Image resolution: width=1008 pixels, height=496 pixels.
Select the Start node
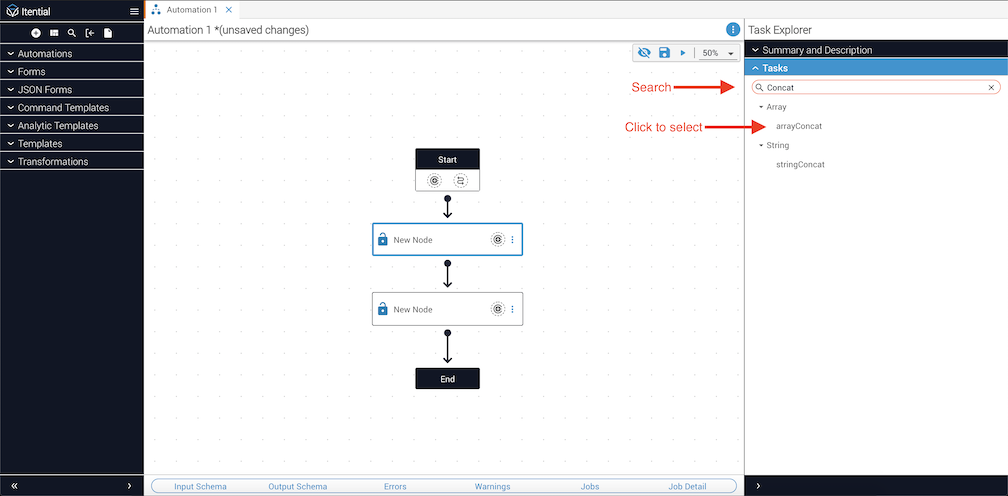coord(447,159)
